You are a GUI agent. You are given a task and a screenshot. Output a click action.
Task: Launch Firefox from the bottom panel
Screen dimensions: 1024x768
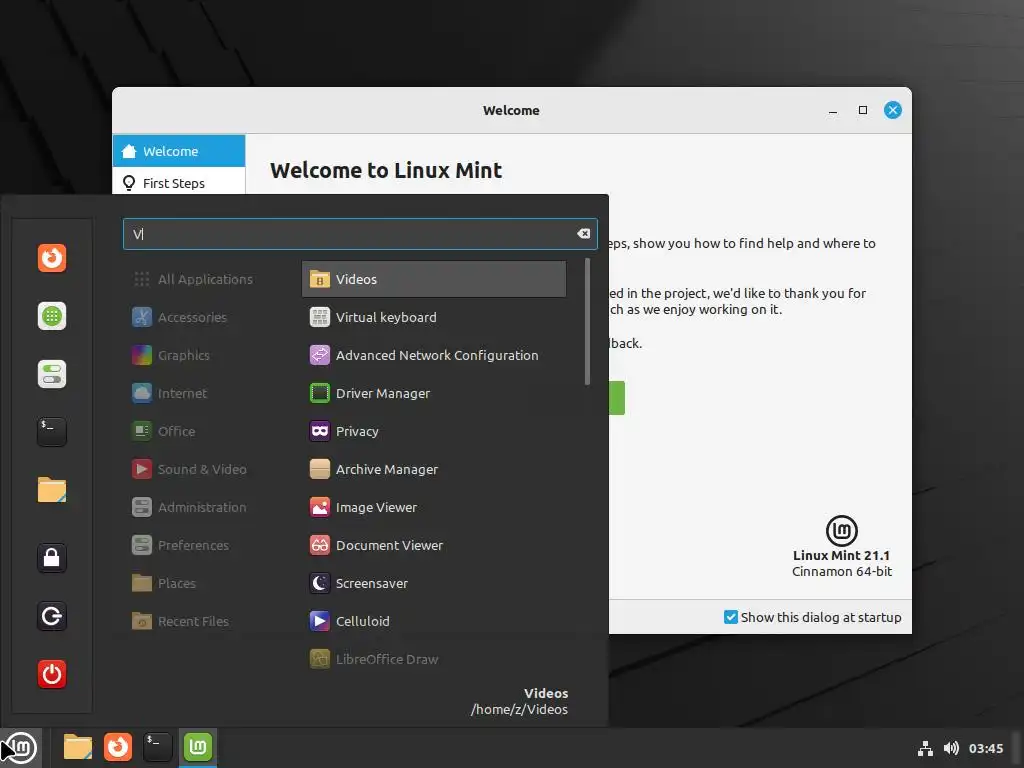118,747
